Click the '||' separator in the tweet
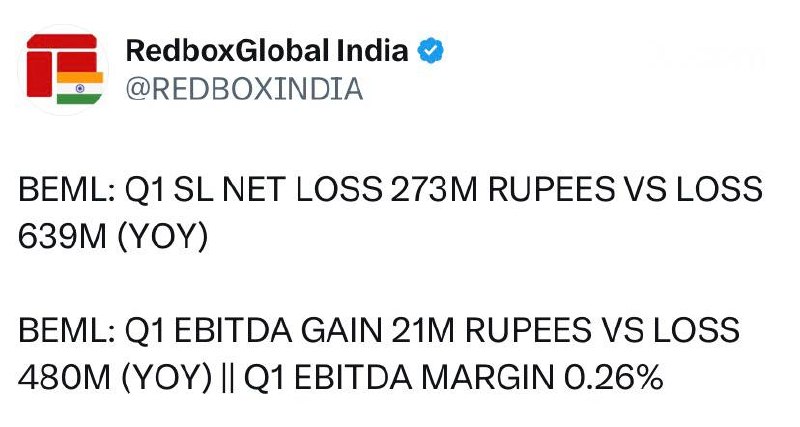Image resolution: width=800 pixels, height=427 pixels. pos(228,378)
